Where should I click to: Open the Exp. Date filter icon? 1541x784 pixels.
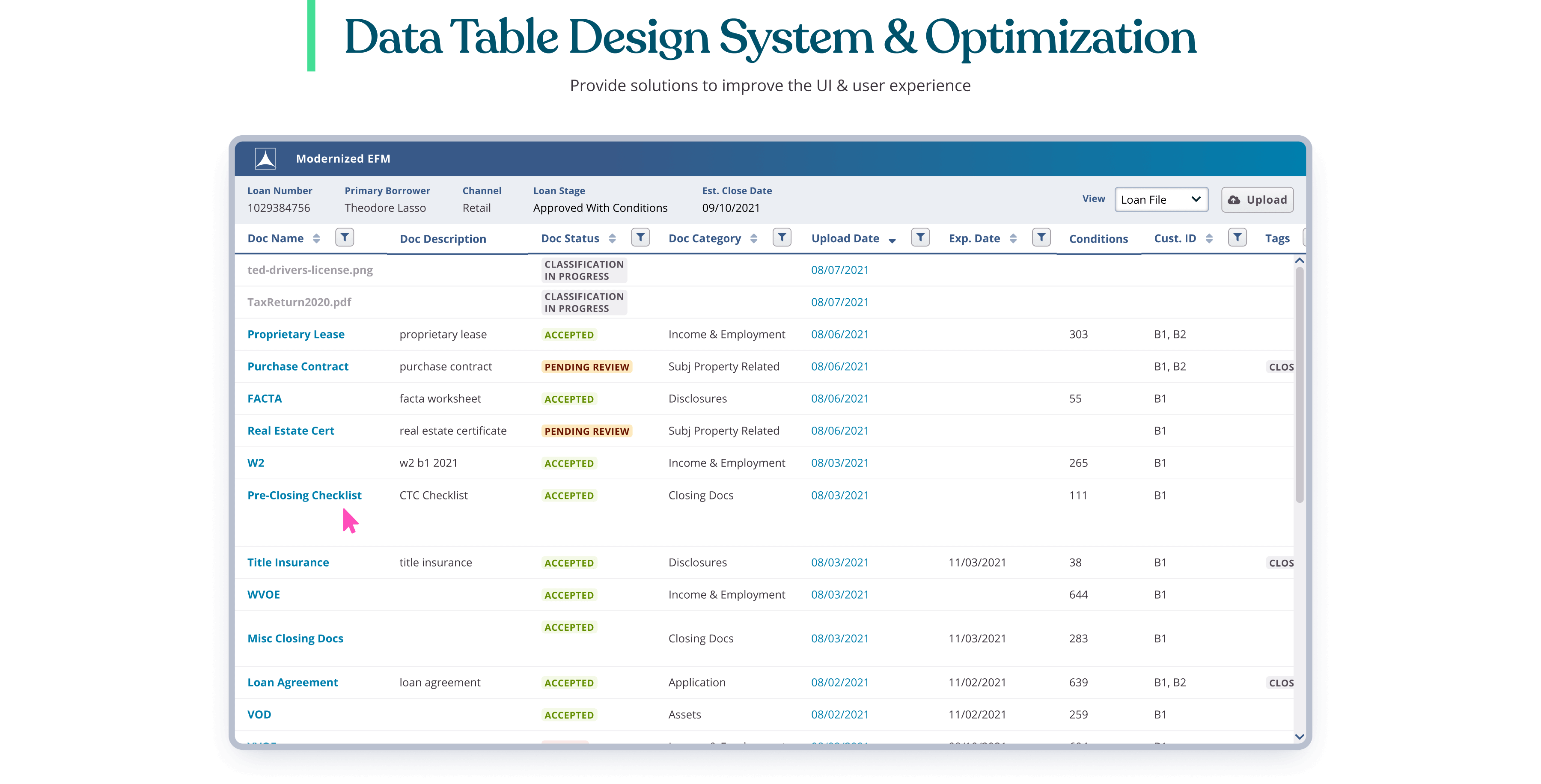[1041, 238]
